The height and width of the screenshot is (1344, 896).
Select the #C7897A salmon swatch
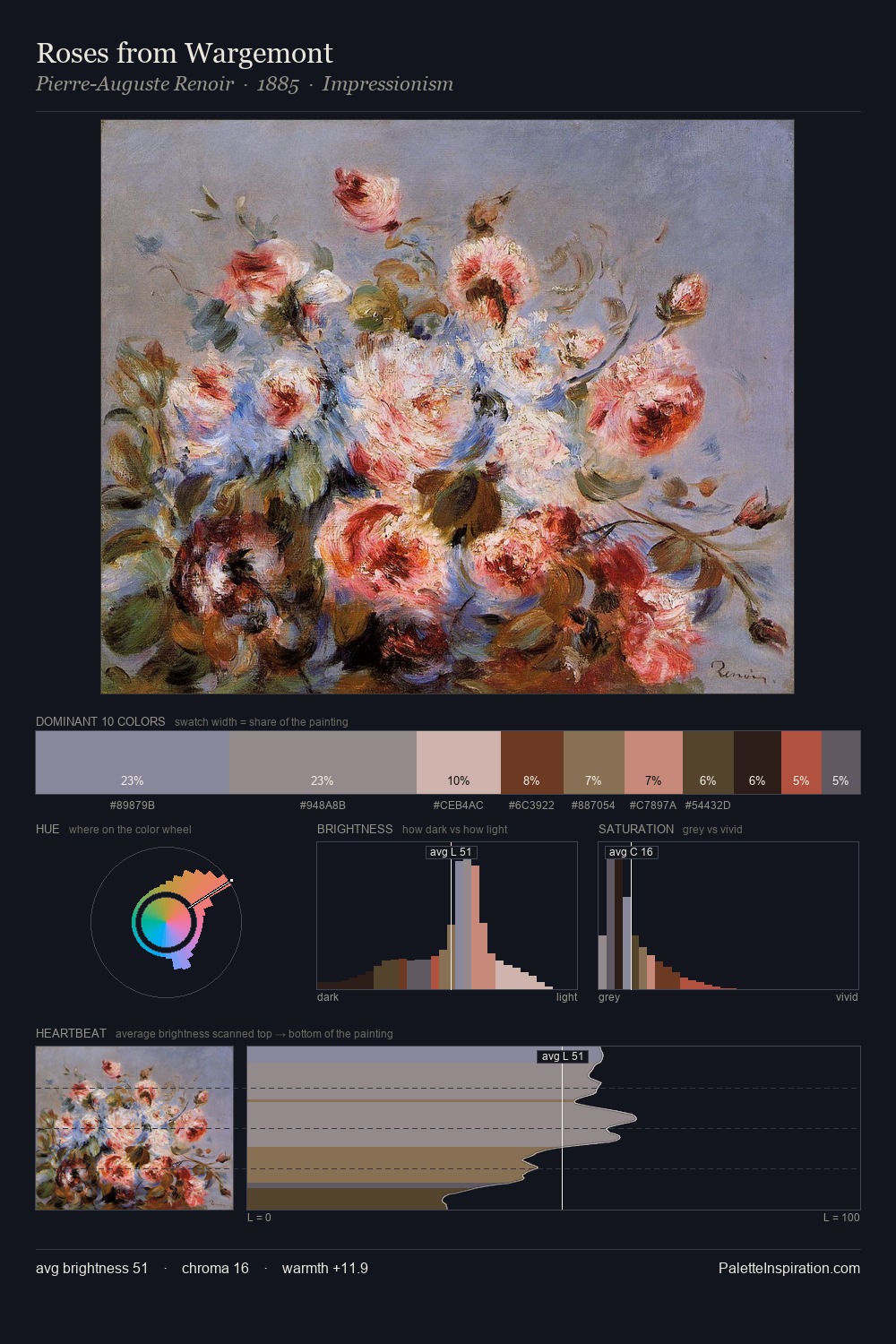653,762
